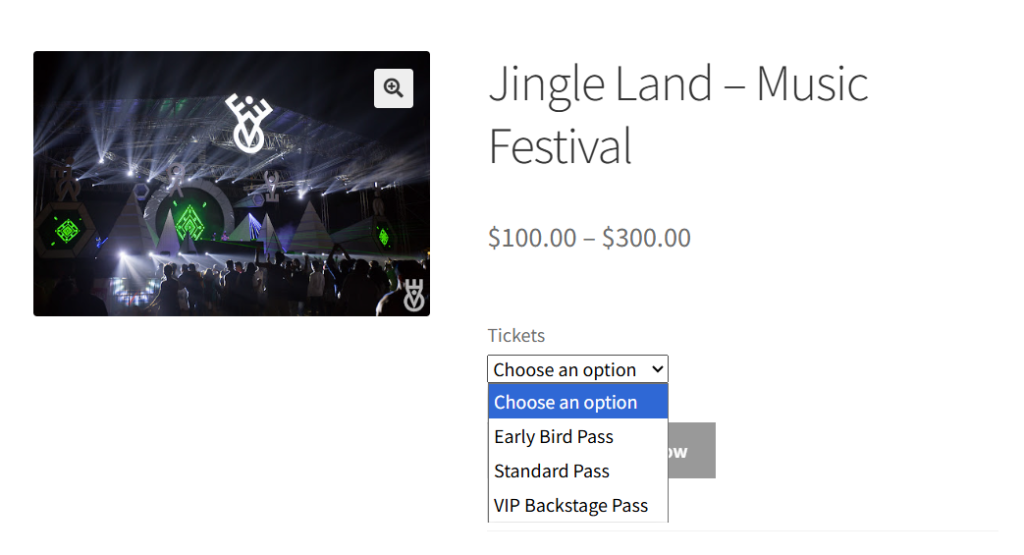Click the watermark logo in the photo's corner

click(413, 295)
